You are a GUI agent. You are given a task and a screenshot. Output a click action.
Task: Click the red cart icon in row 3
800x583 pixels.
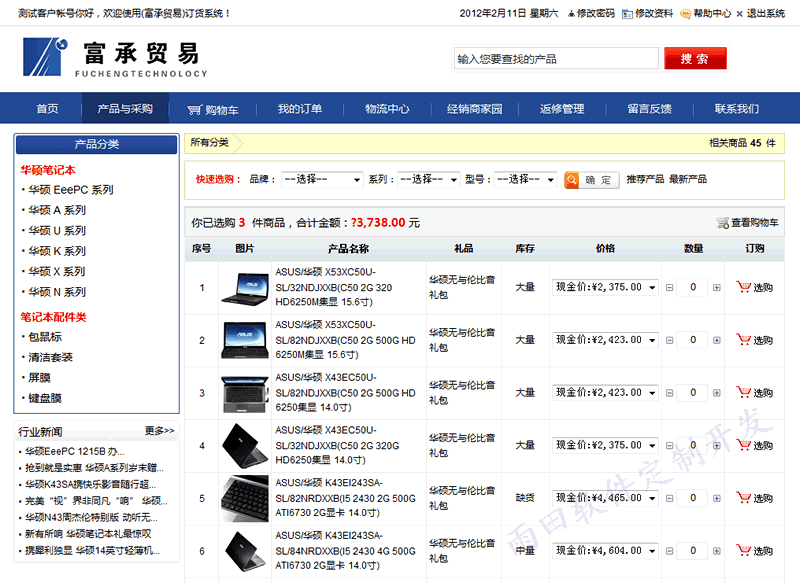pos(743,392)
